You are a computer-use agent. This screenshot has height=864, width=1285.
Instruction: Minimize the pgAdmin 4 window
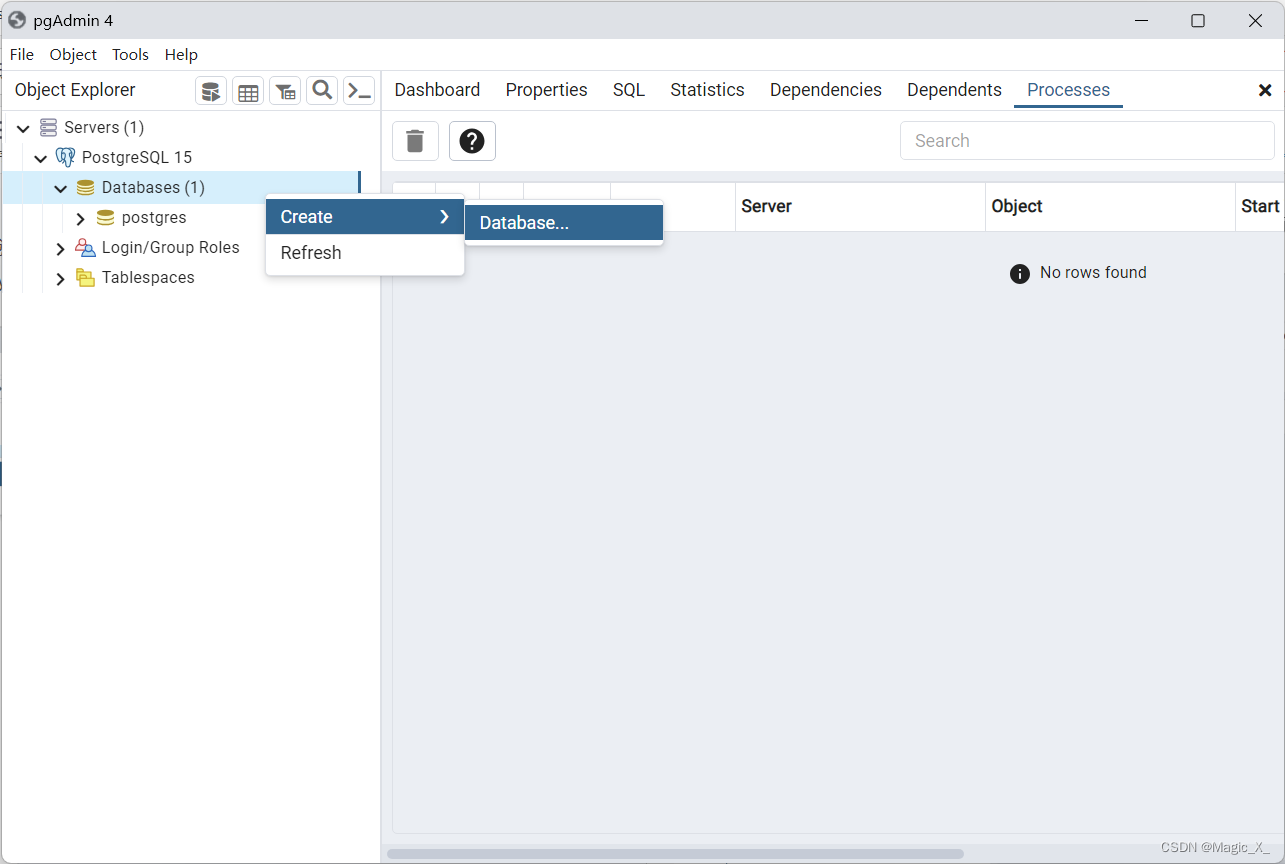pos(1141,20)
